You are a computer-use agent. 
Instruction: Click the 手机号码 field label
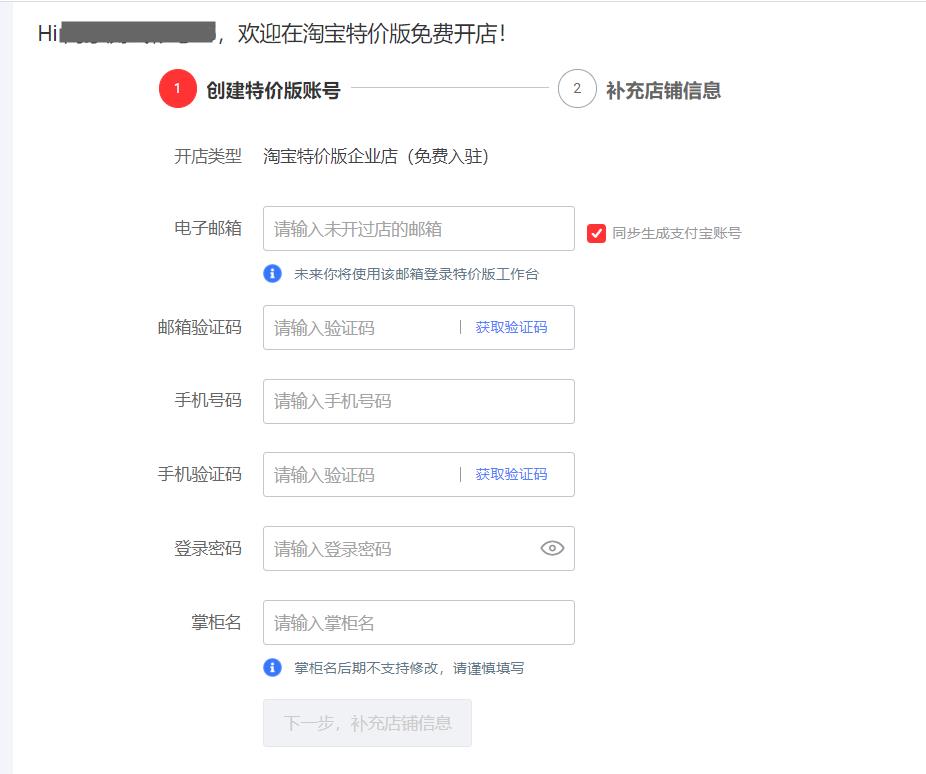(208, 400)
